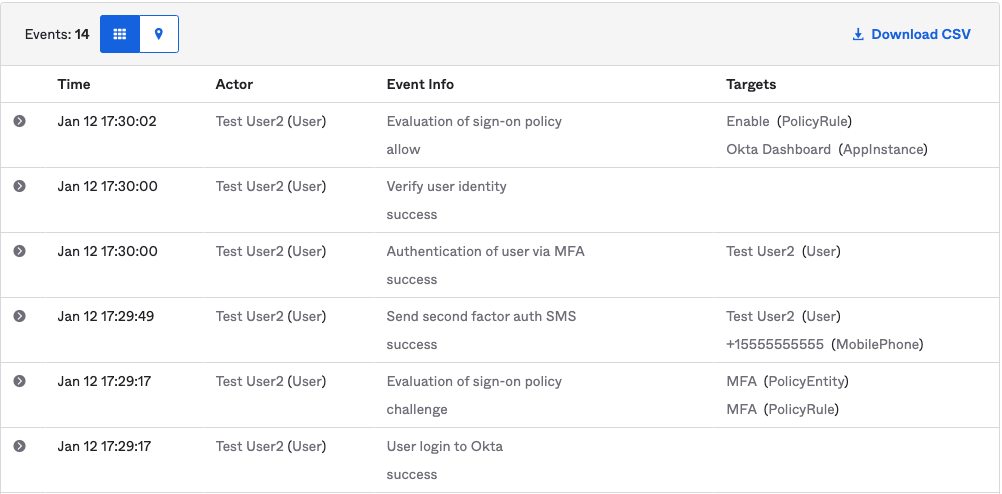
Task: Click the Event Info column header
Action: 420,84
